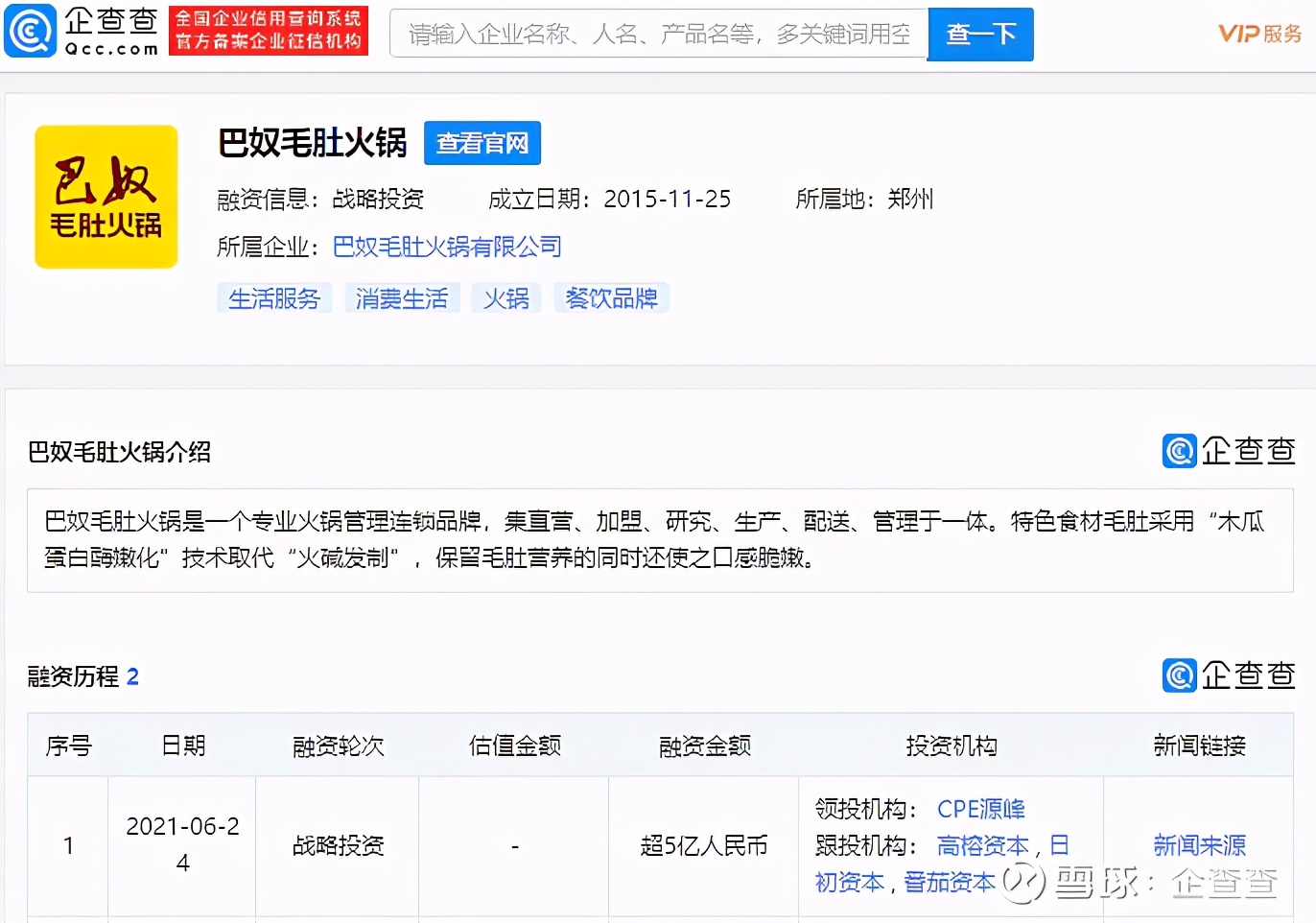
Task: Open the 番茄资本 investor link
Action: coord(948,883)
